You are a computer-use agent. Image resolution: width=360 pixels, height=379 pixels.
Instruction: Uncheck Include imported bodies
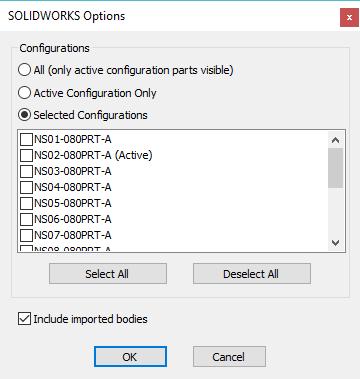click(x=24, y=319)
